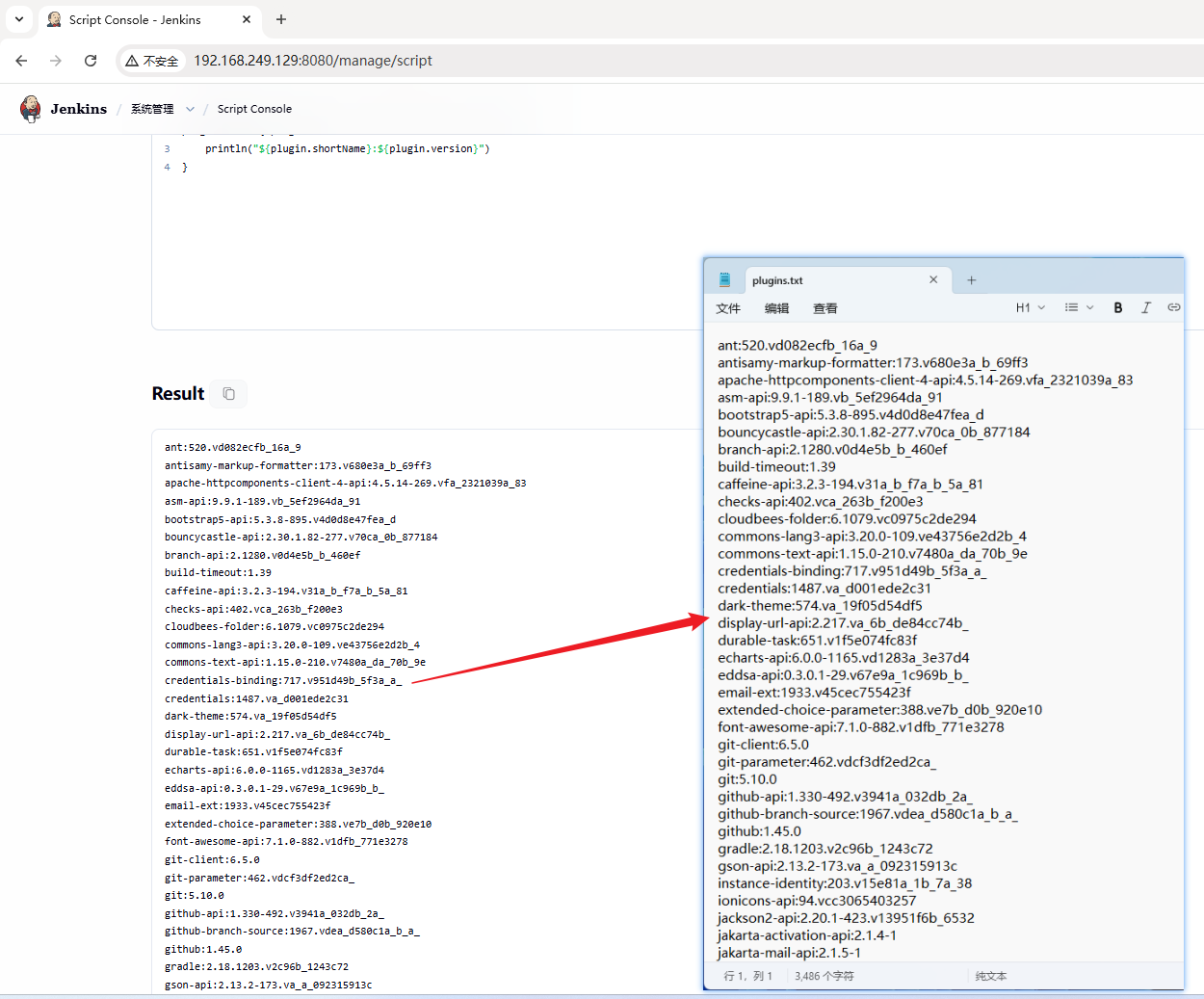Click ant:520 line in Notepad
The height and width of the screenshot is (999, 1204).
pyautogui.click(x=798, y=345)
